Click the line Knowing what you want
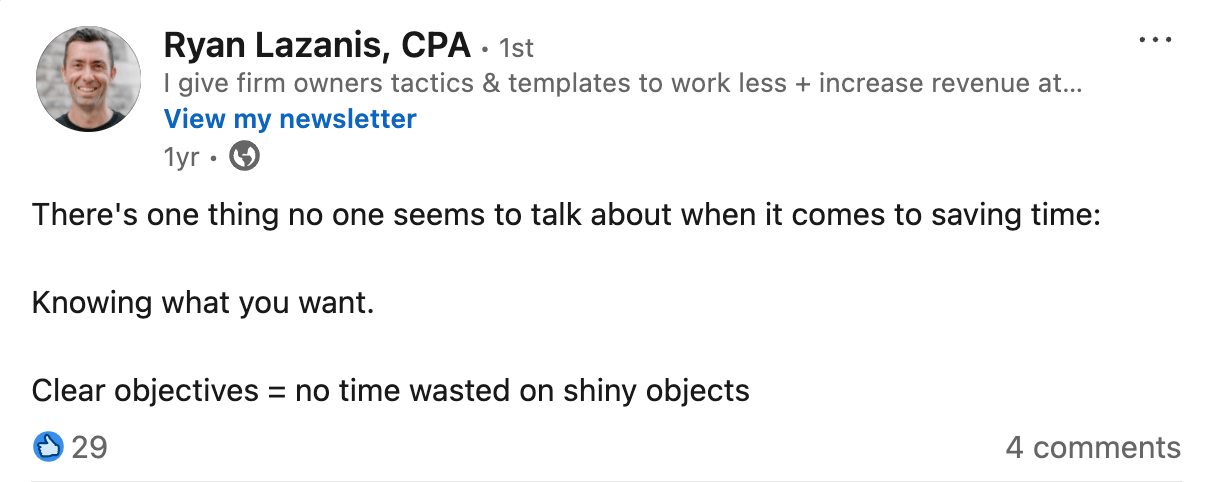 (x=203, y=302)
